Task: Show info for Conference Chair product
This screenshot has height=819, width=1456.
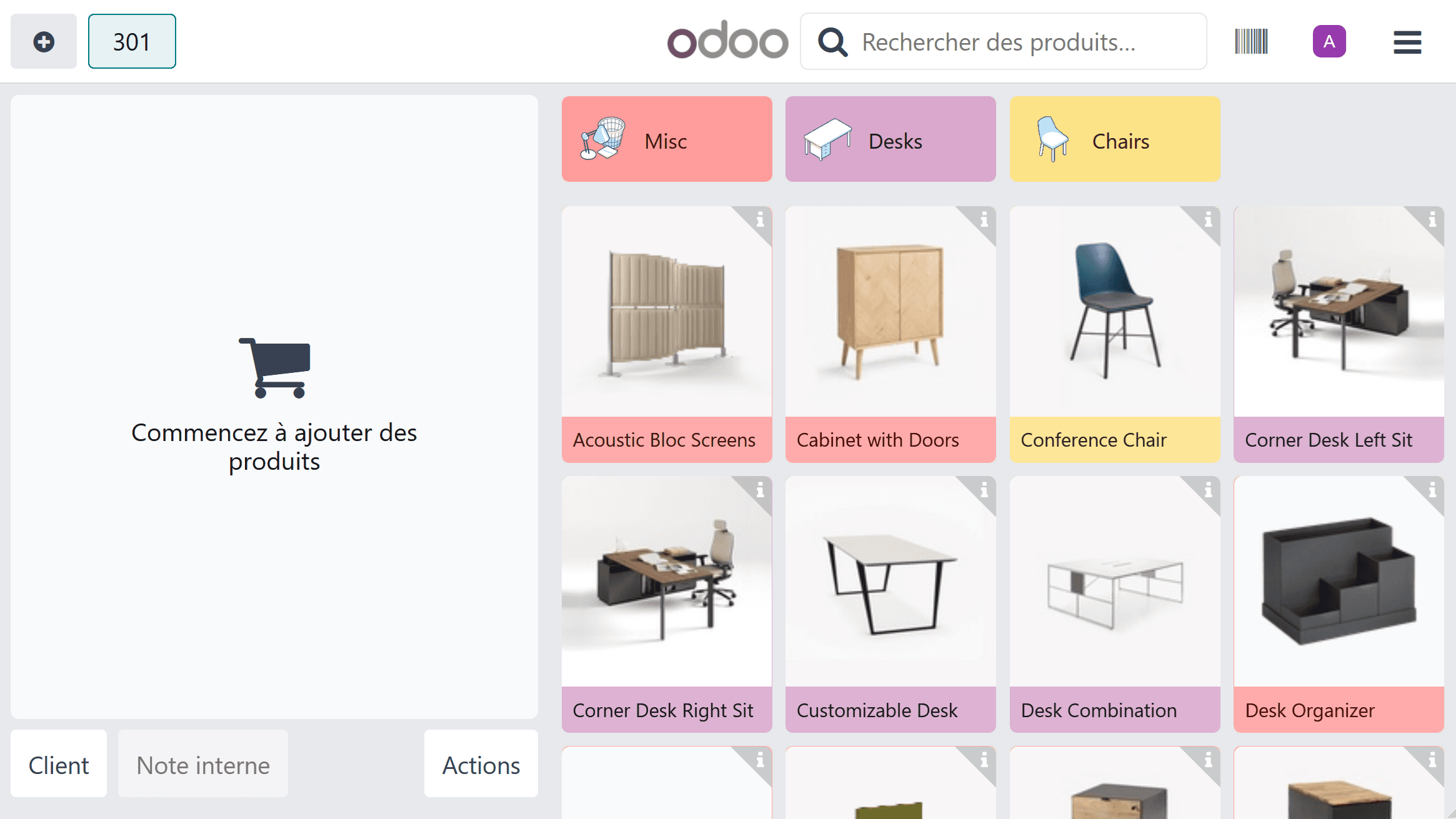Action: point(1208,219)
